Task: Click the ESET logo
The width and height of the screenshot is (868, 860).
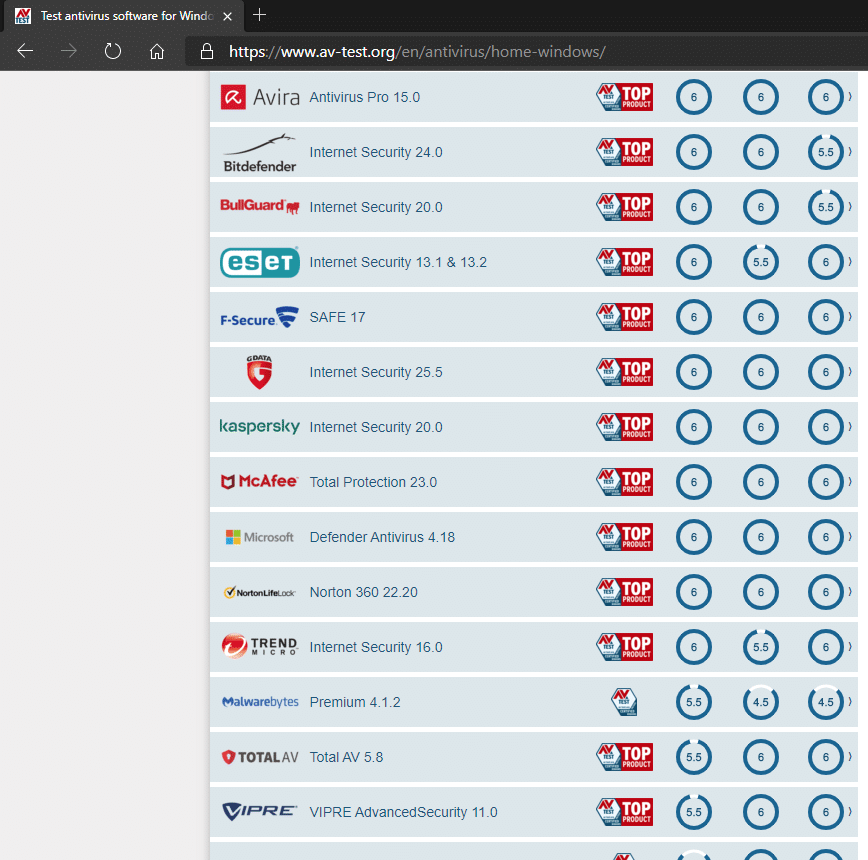Action: point(260,262)
